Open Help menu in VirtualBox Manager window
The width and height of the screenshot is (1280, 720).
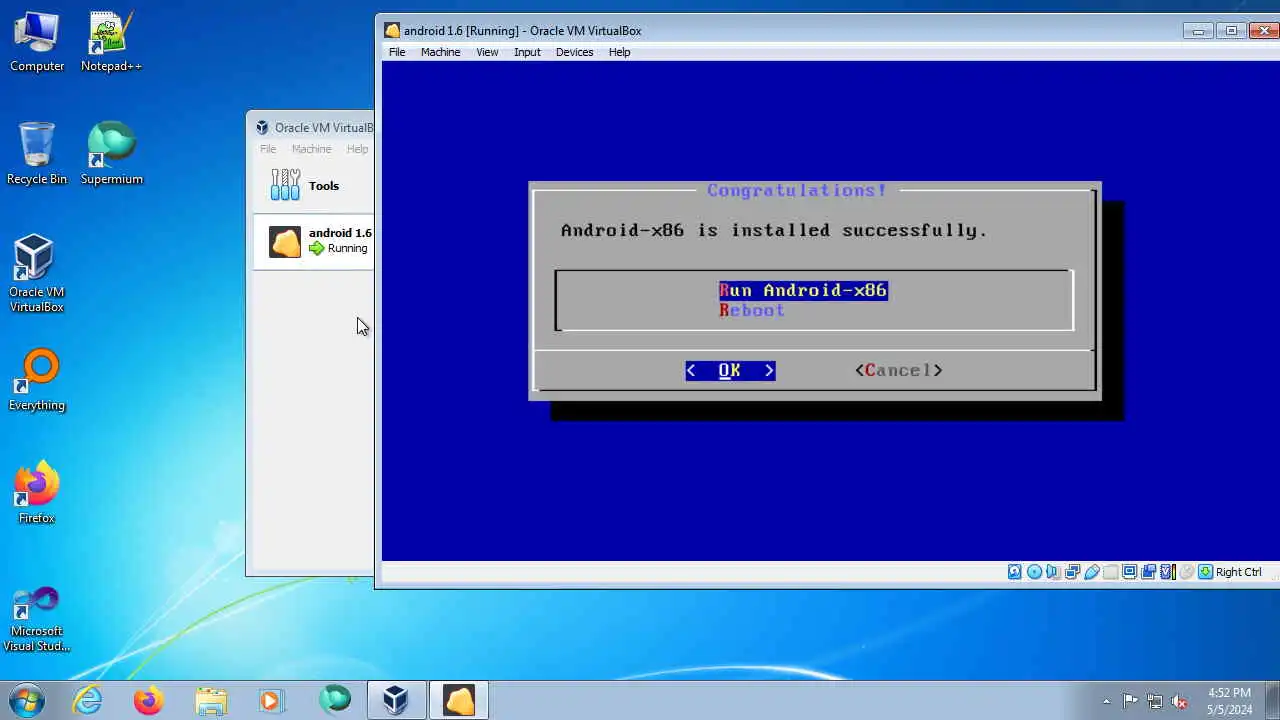[357, 149]
